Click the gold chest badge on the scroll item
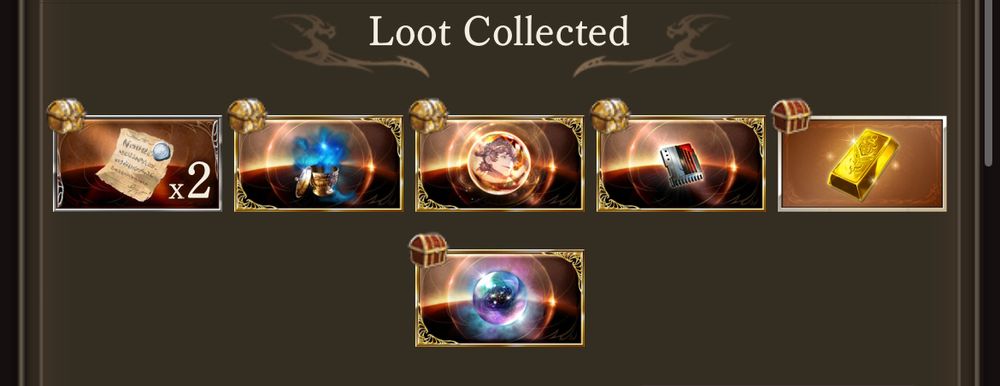1000x386 pixels. coord(66,115)
